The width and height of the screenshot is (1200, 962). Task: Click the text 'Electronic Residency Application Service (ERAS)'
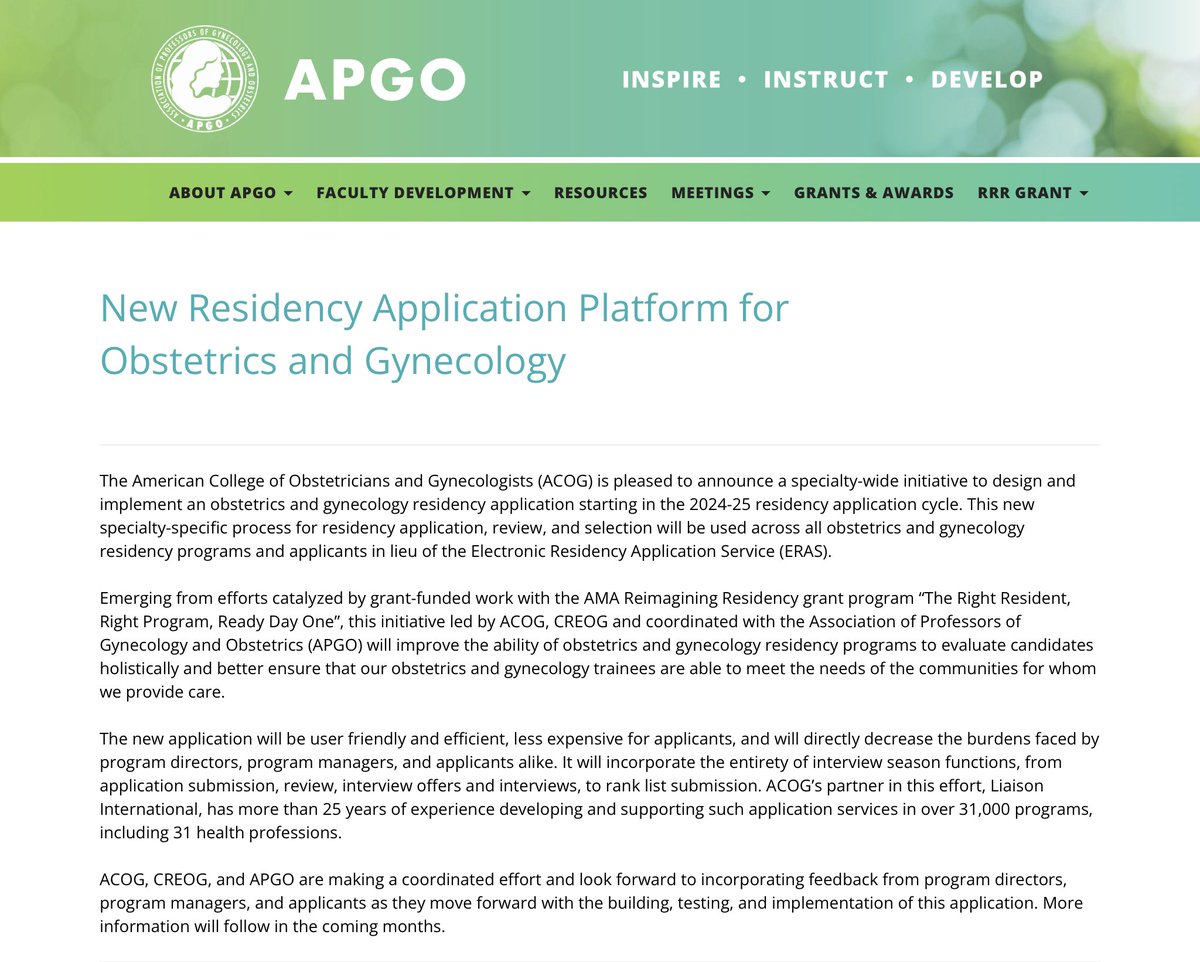(652, 550)
